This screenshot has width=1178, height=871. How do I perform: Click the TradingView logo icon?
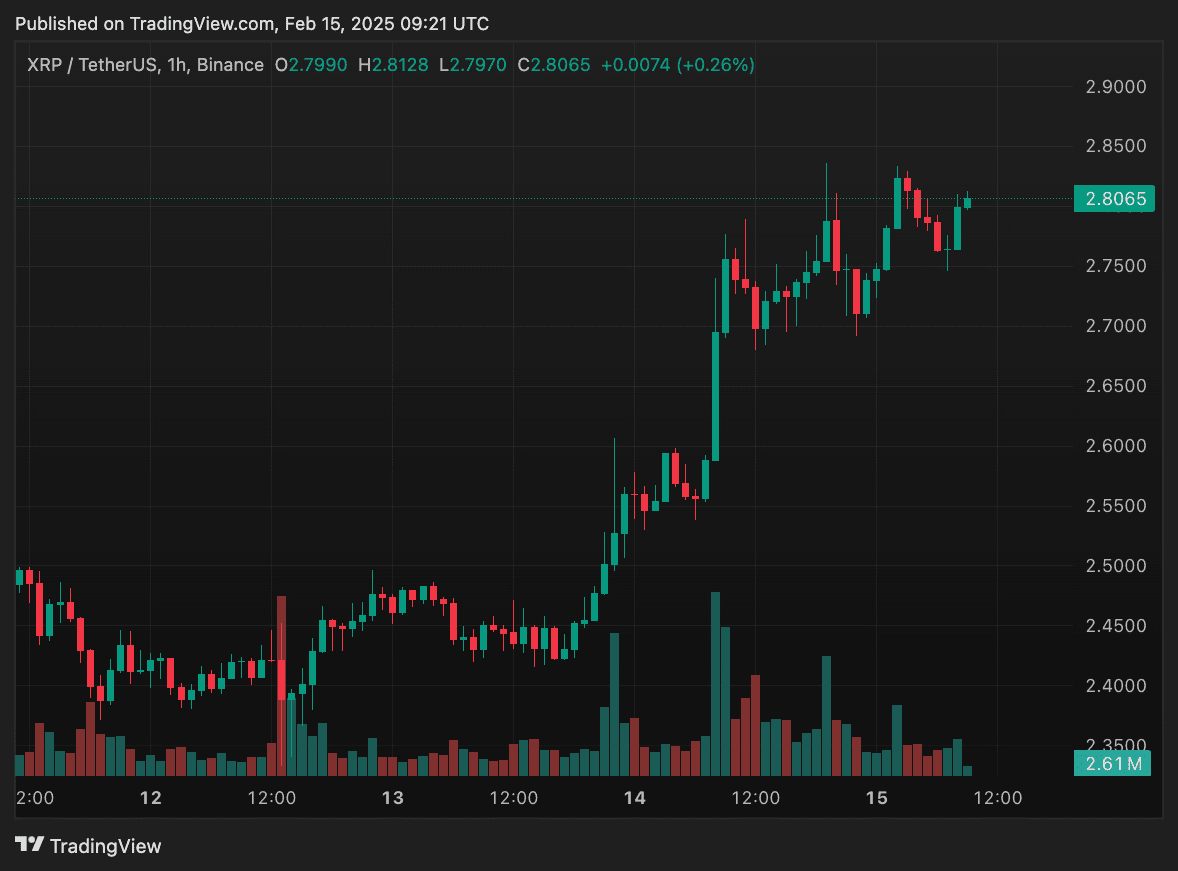pos(30,846)
